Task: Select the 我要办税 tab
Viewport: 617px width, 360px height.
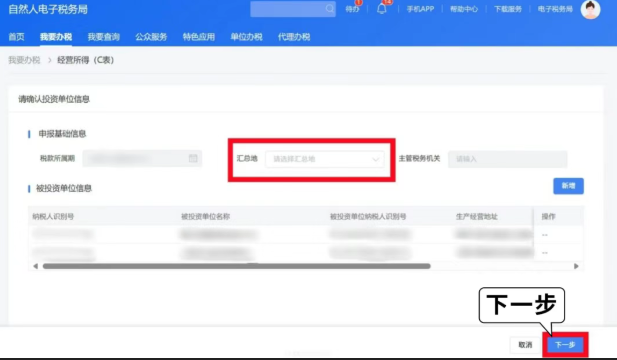Action: point(56,37)
